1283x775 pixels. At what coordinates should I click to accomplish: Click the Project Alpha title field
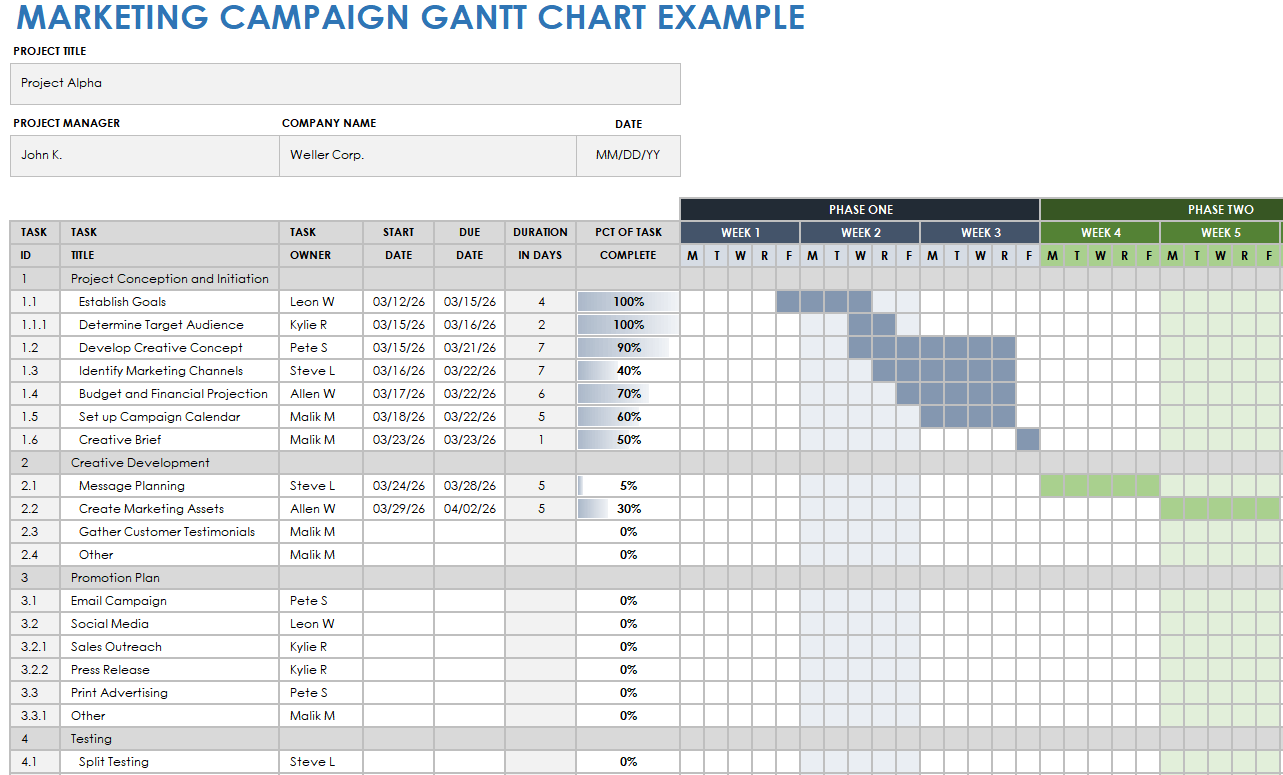345,84
